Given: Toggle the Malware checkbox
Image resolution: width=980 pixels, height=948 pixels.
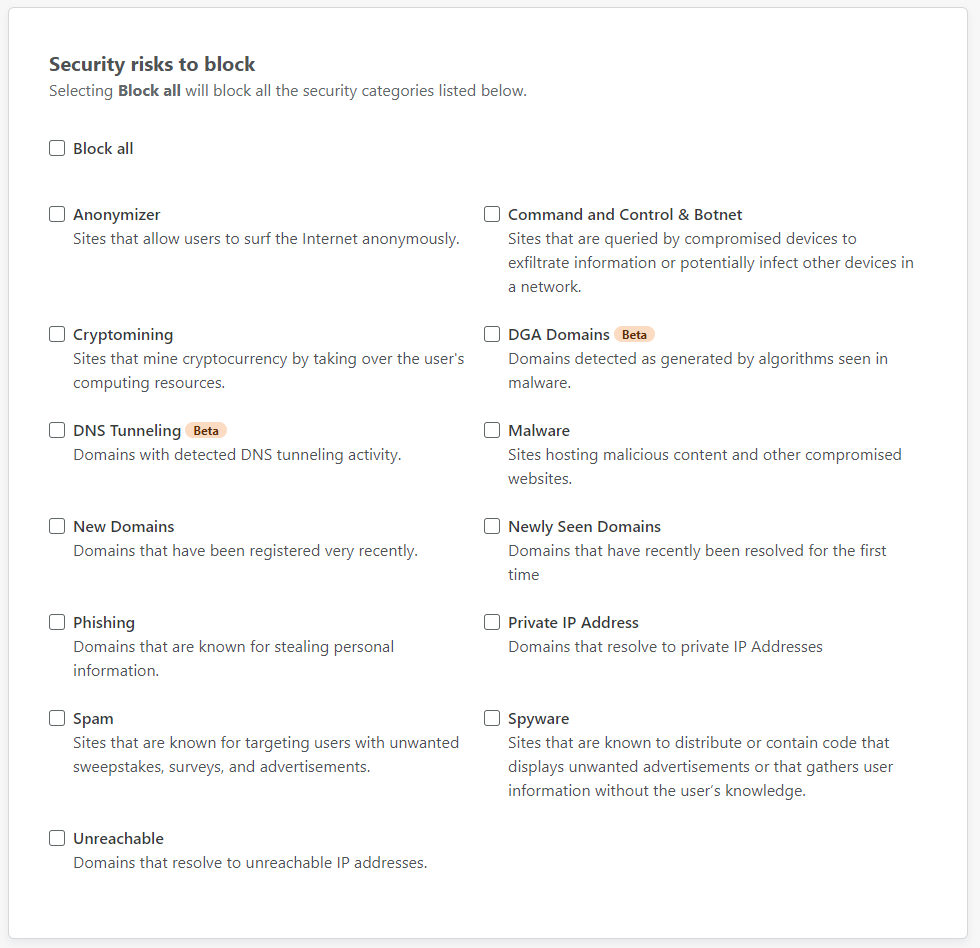Looking at the screenshot, I should click(492, 431).
